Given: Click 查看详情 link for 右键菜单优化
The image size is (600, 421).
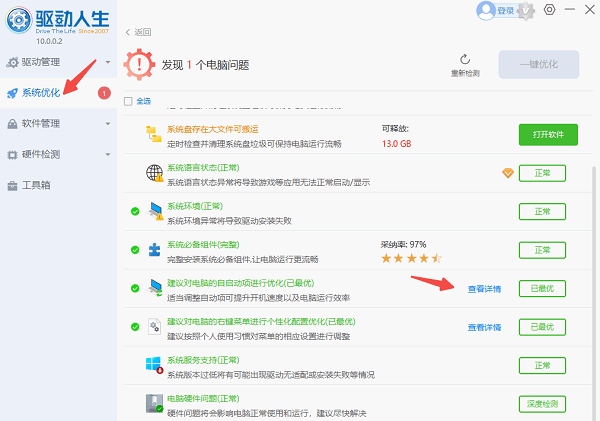Looking at the screenshot, I should click(x=484, y=328).
